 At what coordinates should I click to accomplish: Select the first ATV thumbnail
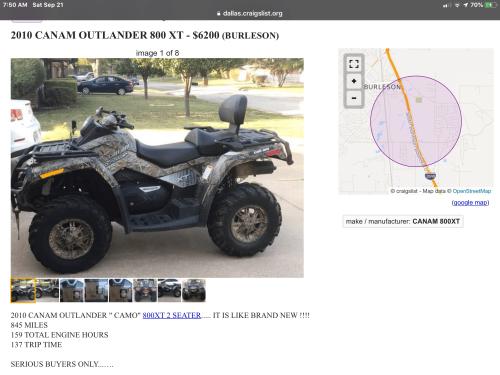(x=23, y=291)
